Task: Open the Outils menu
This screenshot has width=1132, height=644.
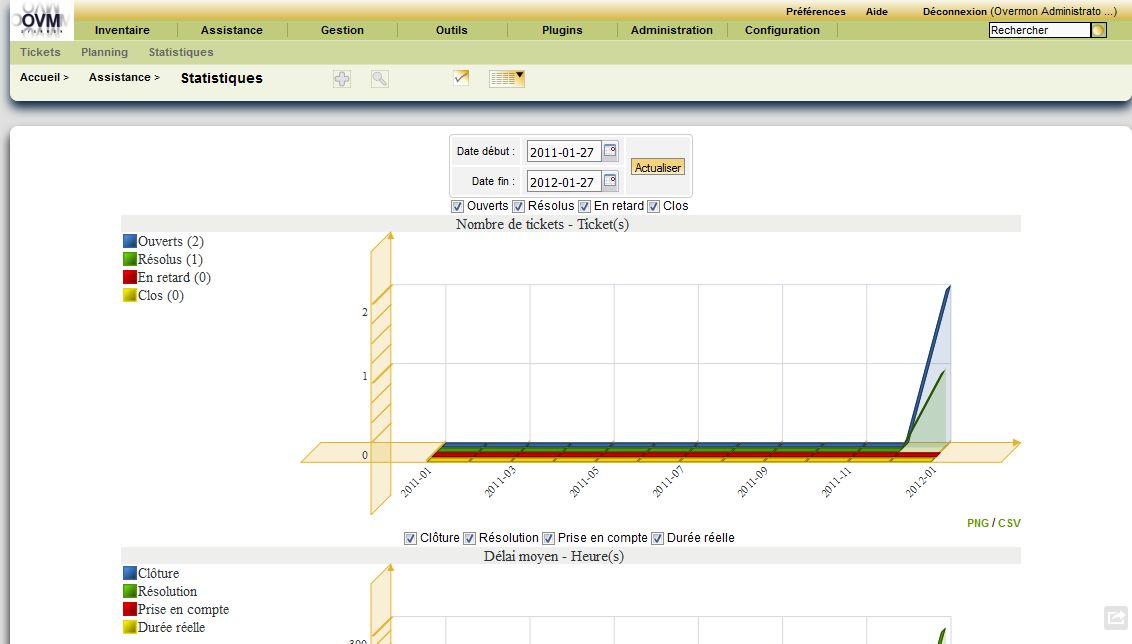Action: tap(452, 30)
